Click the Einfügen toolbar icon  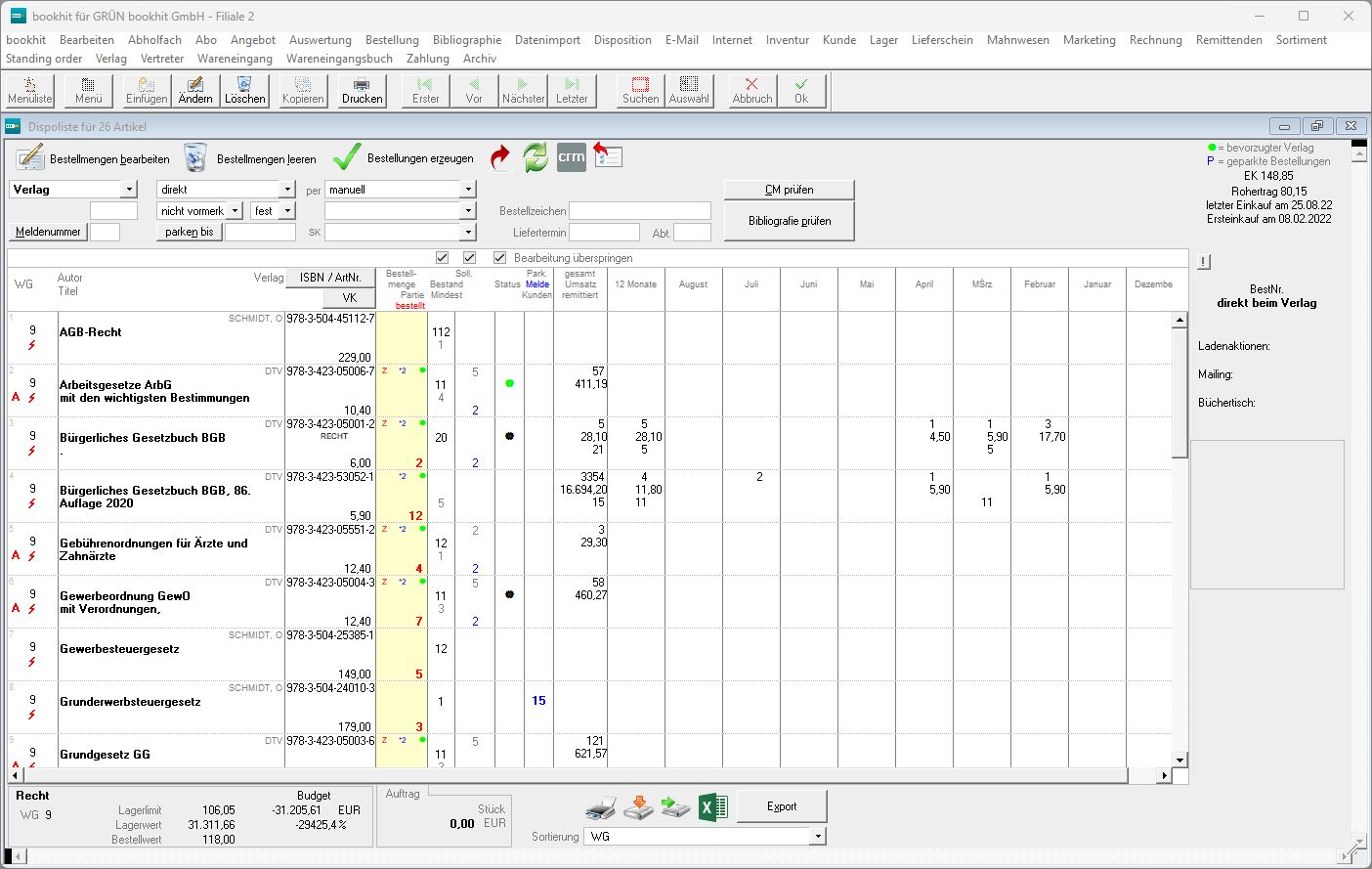[147, 90]
